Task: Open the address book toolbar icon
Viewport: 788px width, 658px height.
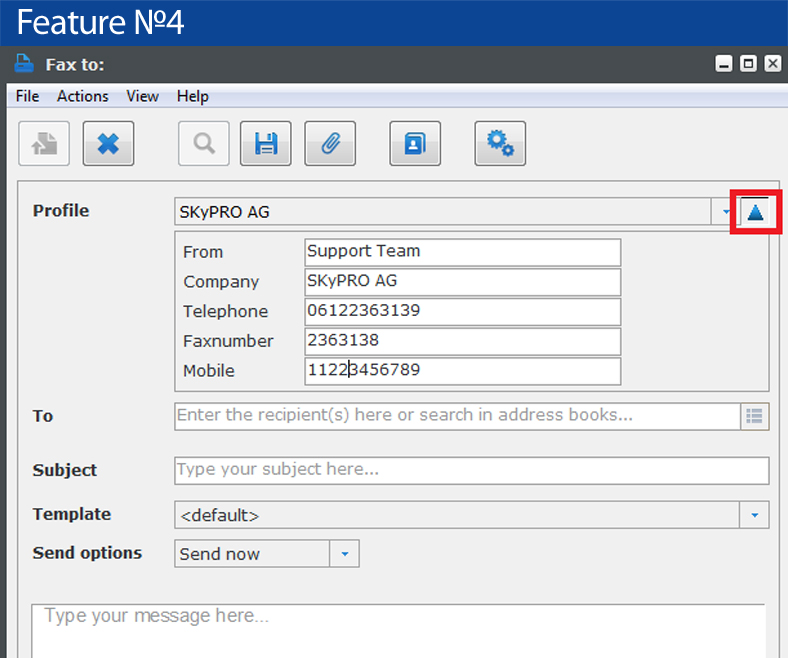Action: pos(415,143)
